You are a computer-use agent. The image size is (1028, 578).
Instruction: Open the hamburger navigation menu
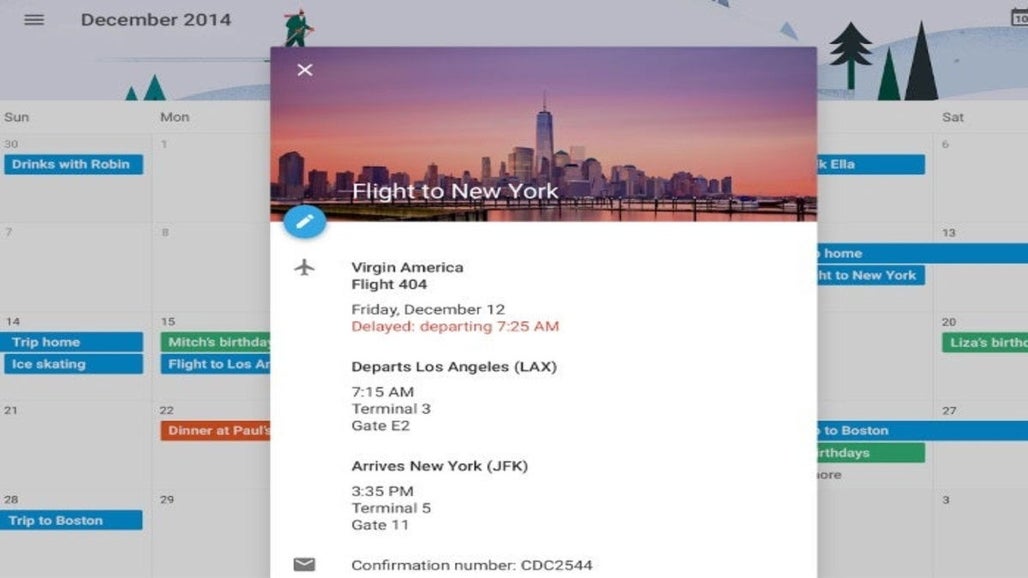pyautogui.click(x=34, y=20)
